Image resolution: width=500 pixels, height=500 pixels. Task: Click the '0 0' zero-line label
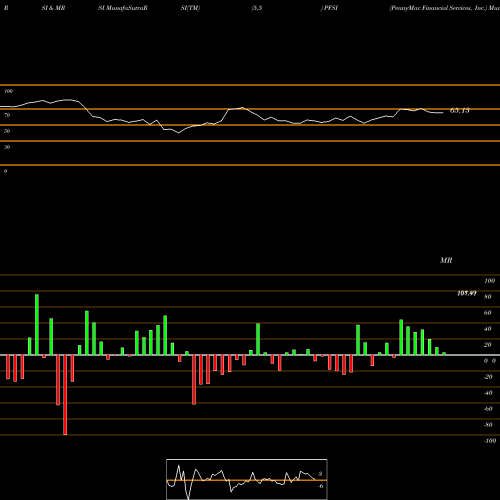490,361
